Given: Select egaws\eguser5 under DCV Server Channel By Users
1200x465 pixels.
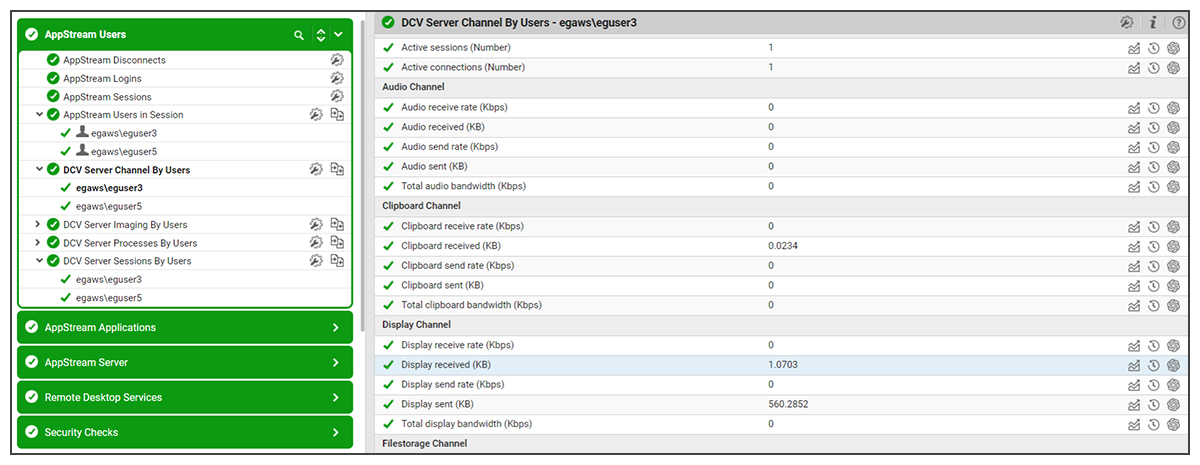Looking at the screenshot, I should coord(108,206).
